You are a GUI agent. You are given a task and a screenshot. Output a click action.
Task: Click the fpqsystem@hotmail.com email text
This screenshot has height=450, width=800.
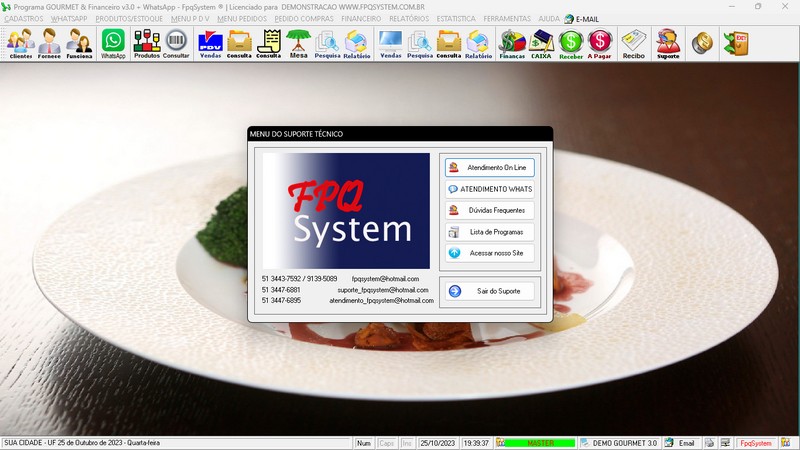pyautogui.click(x=385, y=279)
